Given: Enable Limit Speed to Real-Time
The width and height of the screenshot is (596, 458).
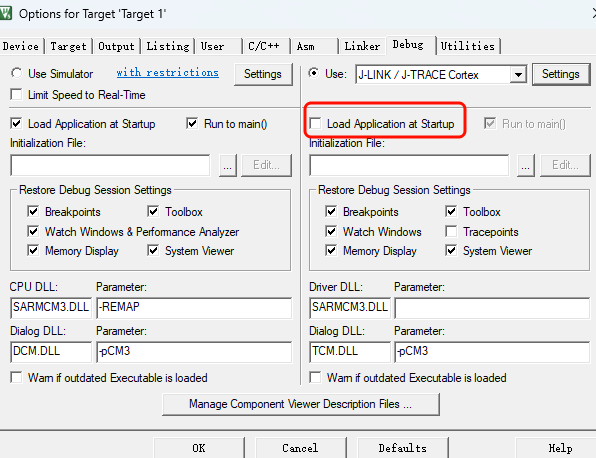Looking at the screenshot, I should tap(16, 94).
